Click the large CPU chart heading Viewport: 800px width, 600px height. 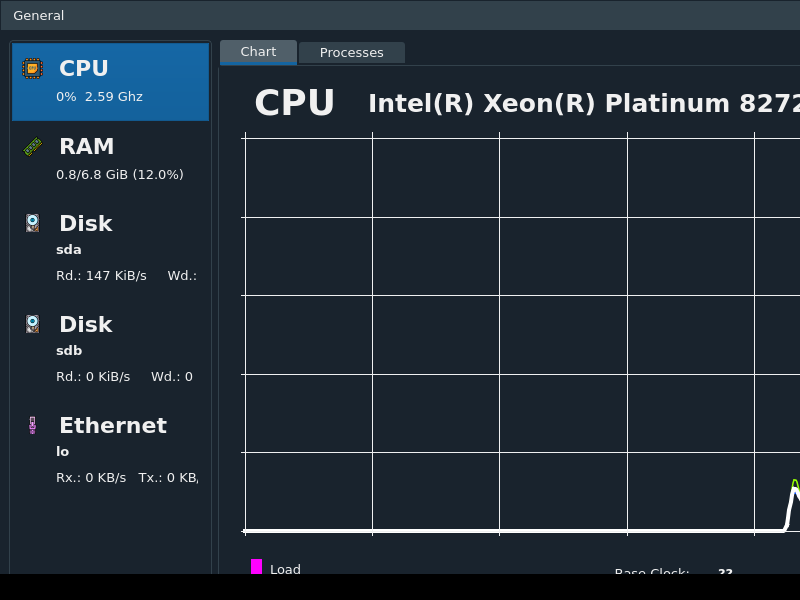294,103
